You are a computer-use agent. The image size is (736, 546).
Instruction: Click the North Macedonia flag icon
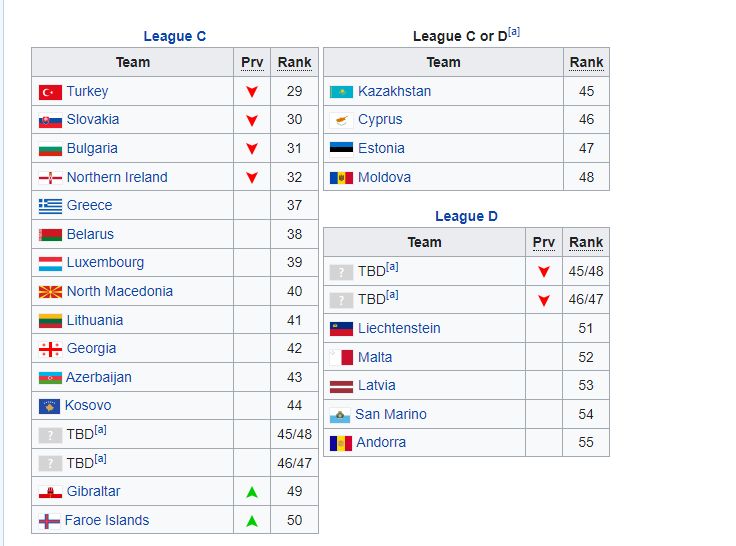click(50, 292)
